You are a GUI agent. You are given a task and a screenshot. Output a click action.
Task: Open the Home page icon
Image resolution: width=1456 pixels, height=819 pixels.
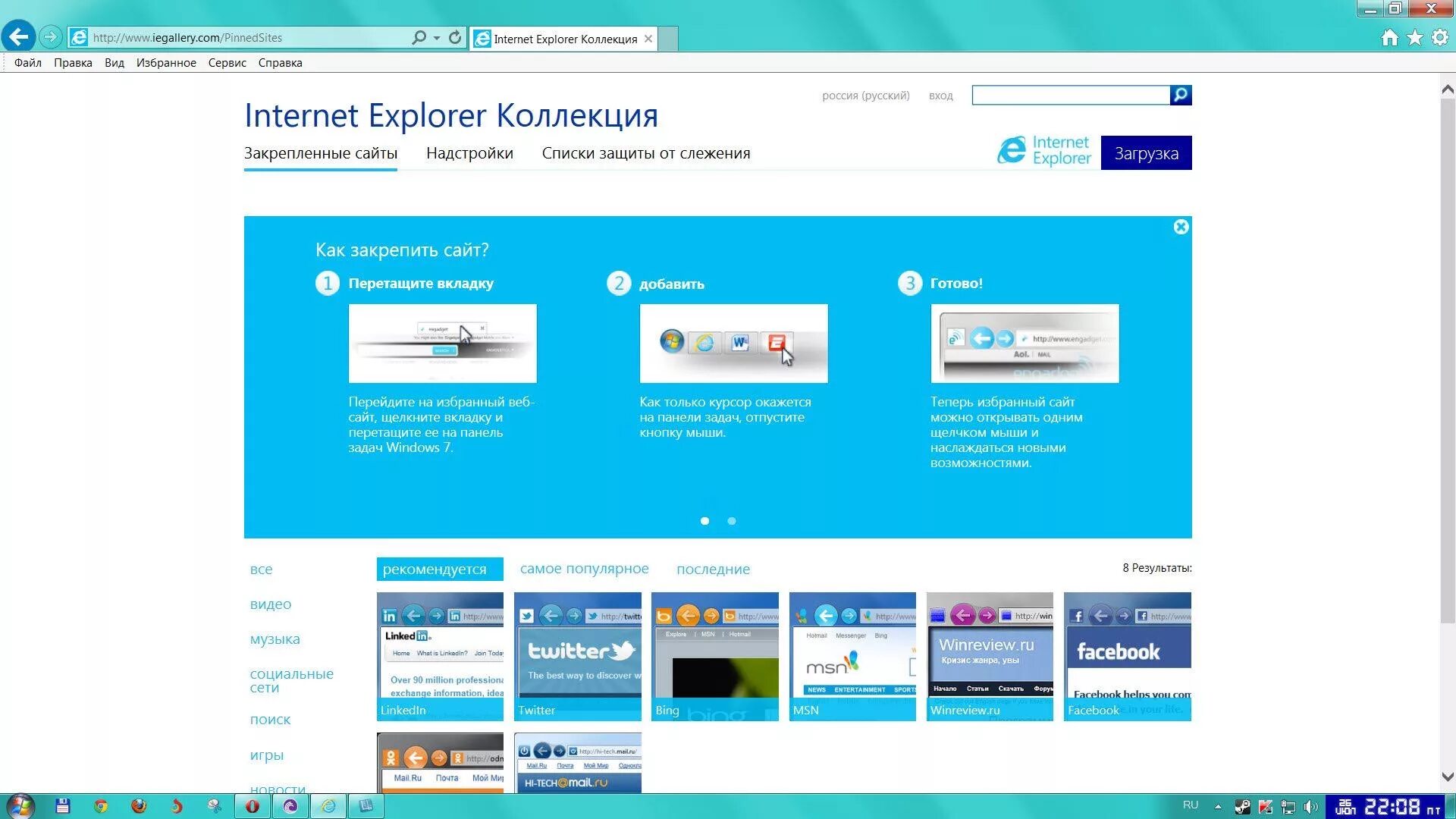click(x=1389, y=37)
